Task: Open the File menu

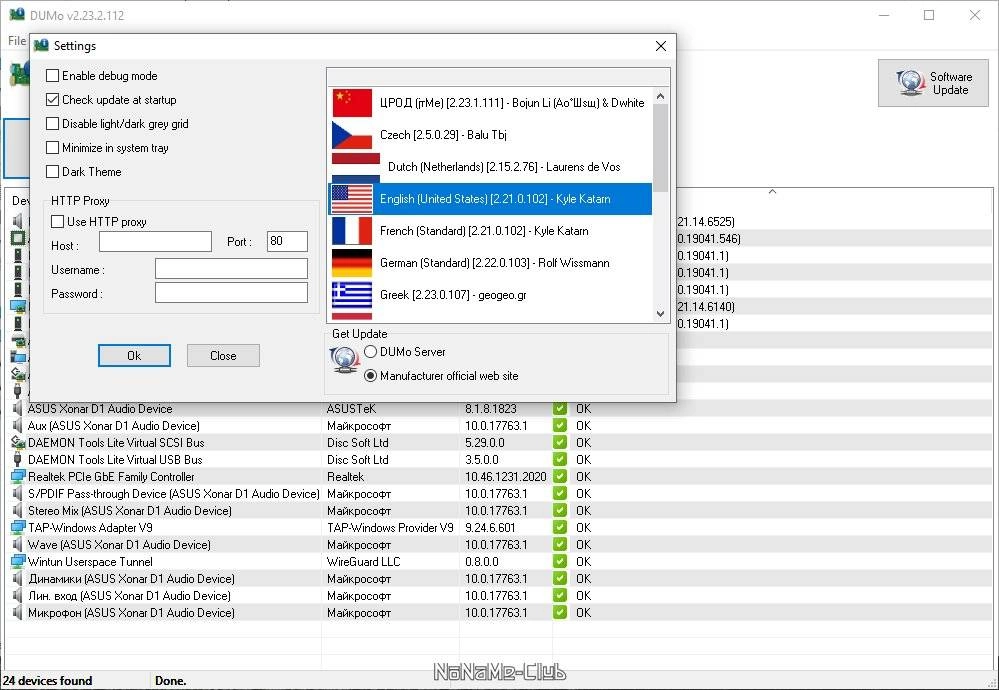Action: click(17, 41)
